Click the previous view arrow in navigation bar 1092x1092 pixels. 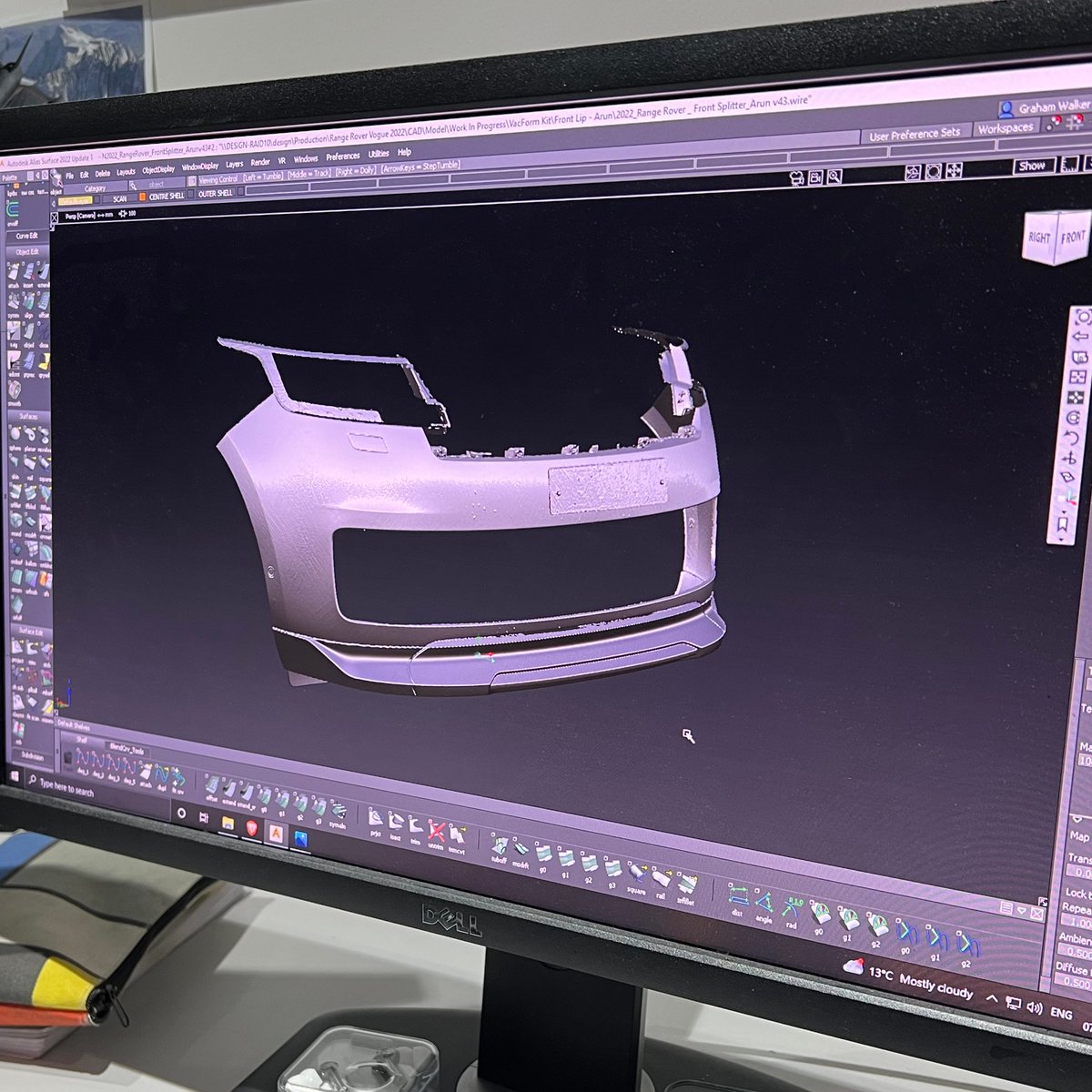(x=1080, y=337)
